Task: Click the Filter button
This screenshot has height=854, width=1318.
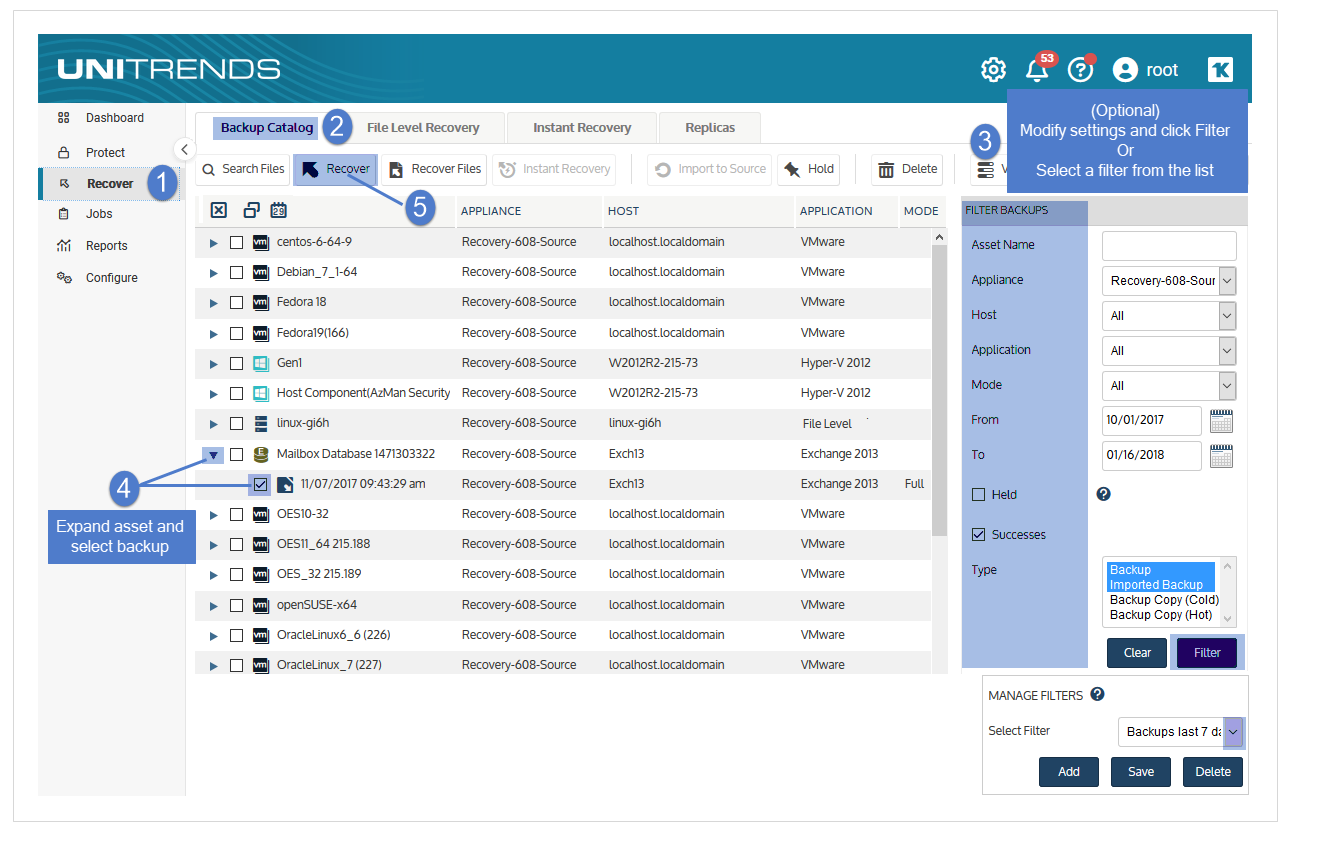Action: coord(1207,653)
